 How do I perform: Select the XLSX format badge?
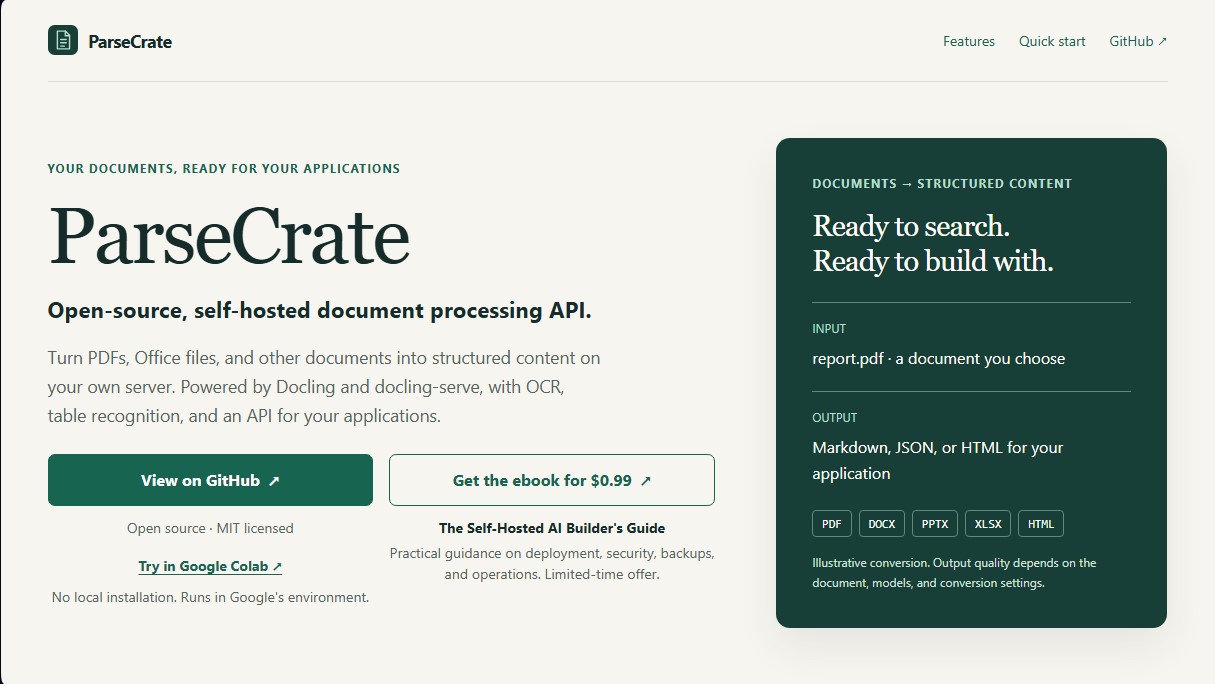tap(988, 524)
